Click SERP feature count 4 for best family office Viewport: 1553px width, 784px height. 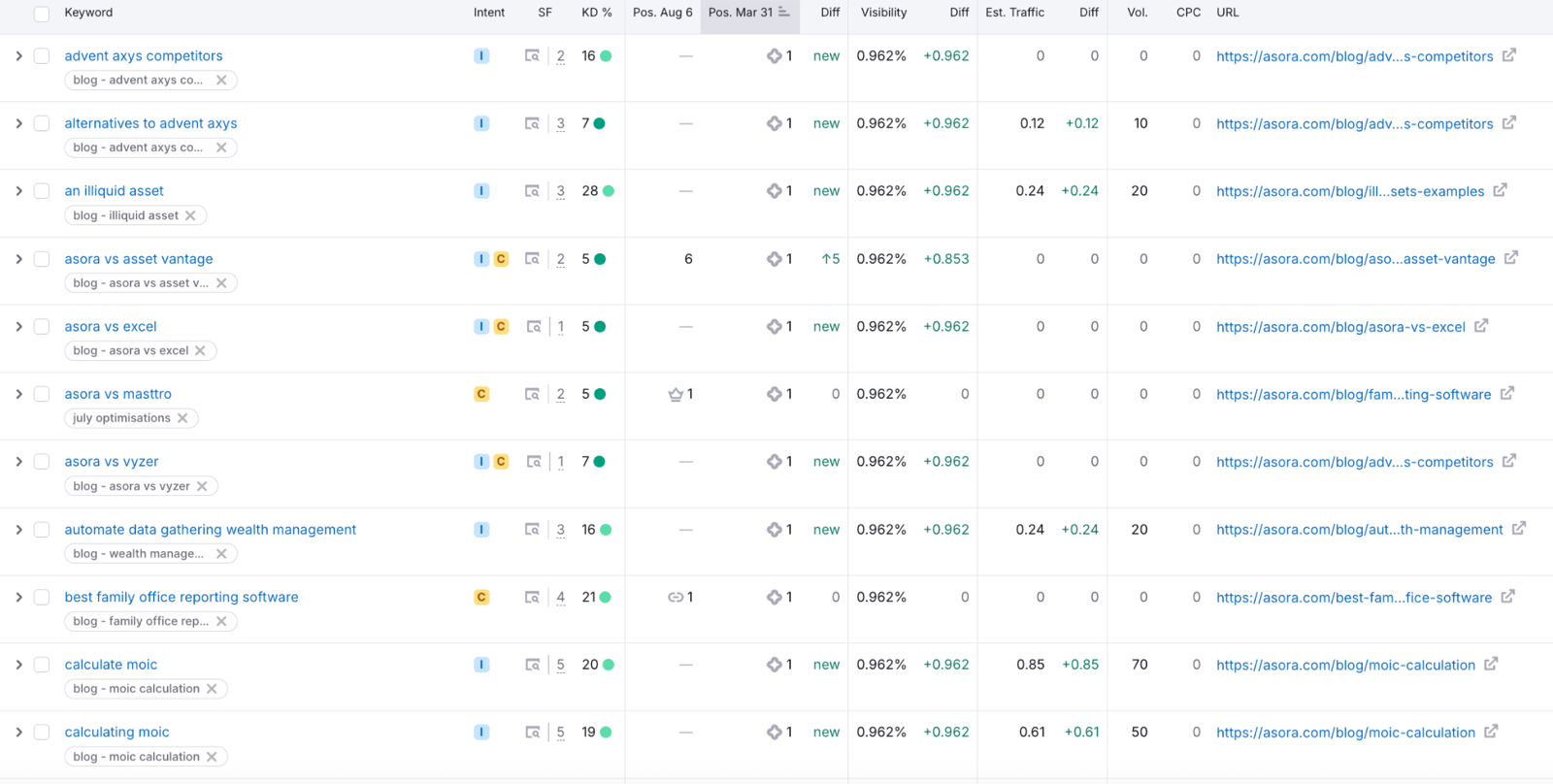pyautogui.click(x=561, y=598)
